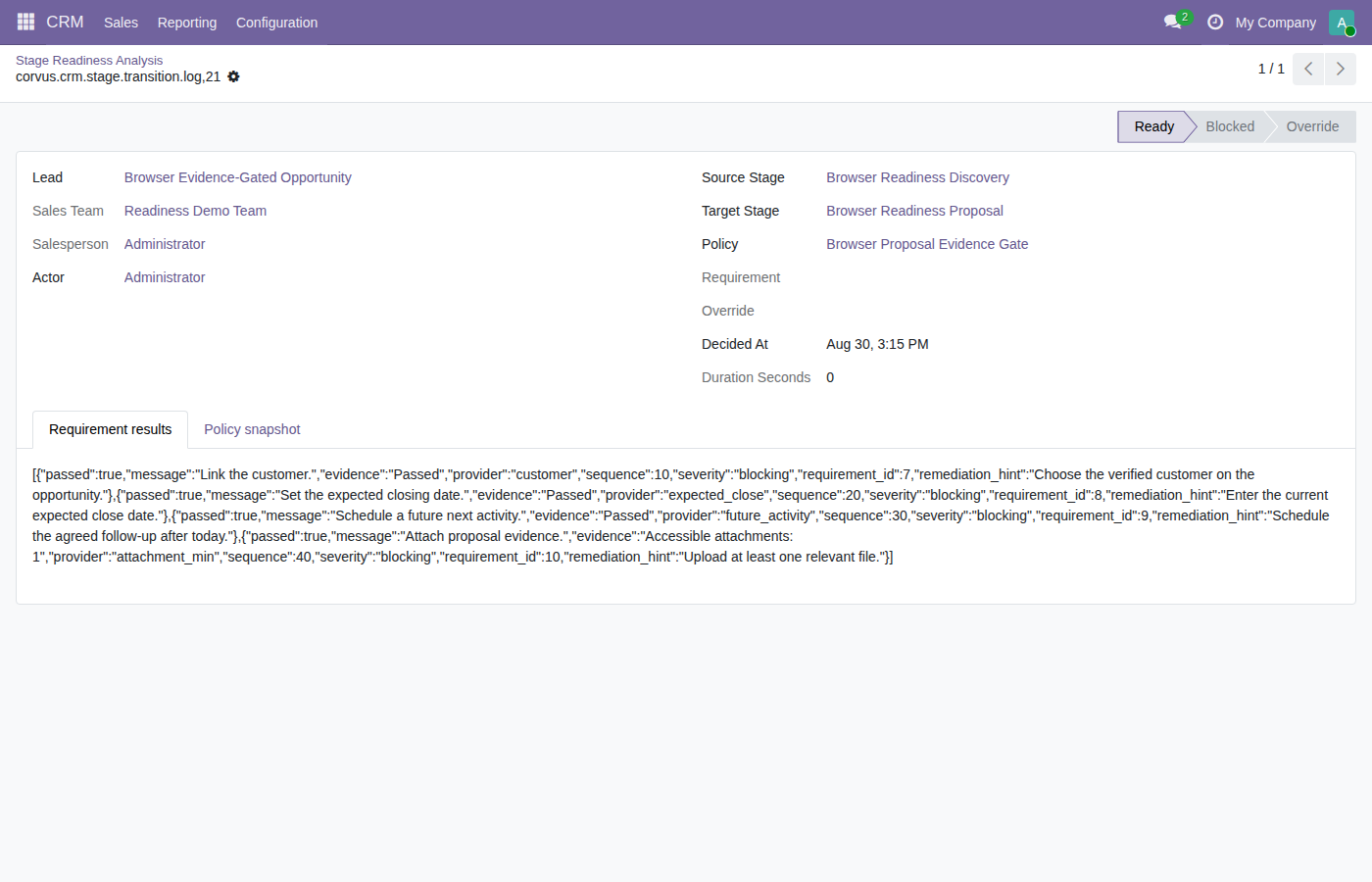
Task: Switch company via My Company
Action: pyautogui.click(x=1275, y=23)
